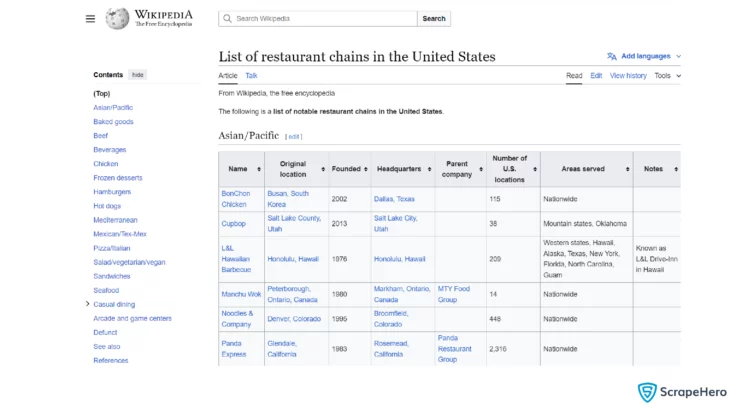This screenshot has width=744, height=413.
Task: Hide the Contents sidebar
Action: 138,75
